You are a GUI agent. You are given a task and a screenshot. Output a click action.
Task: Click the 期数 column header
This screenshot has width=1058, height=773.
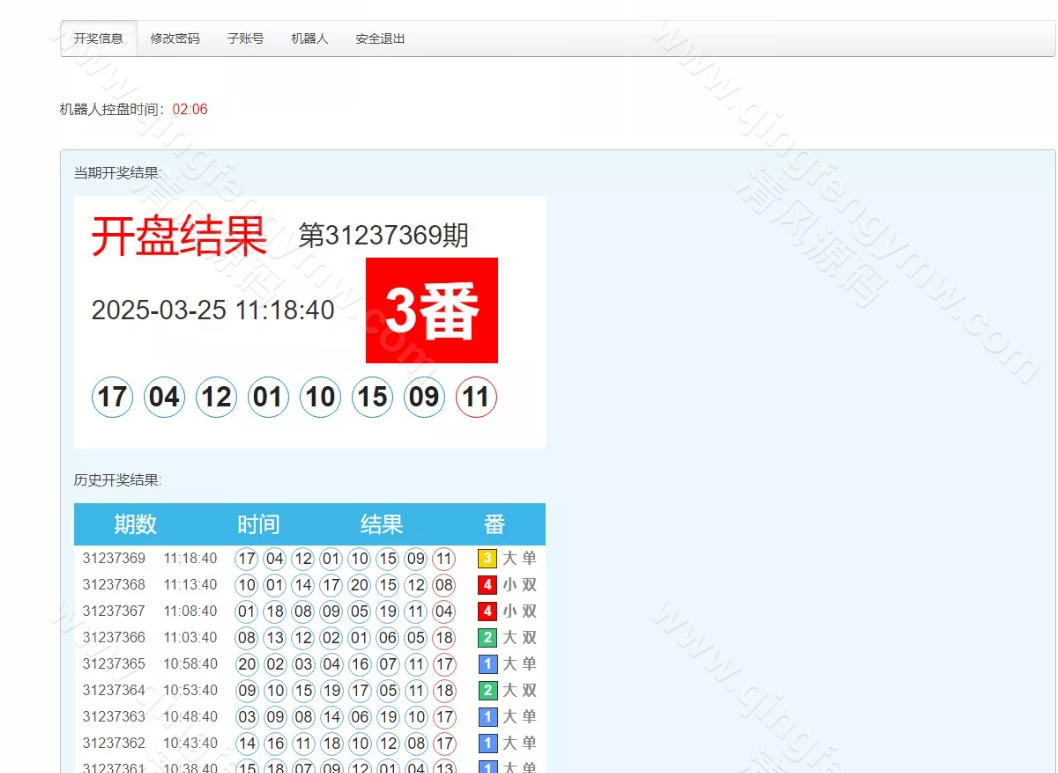coord(135,525)
